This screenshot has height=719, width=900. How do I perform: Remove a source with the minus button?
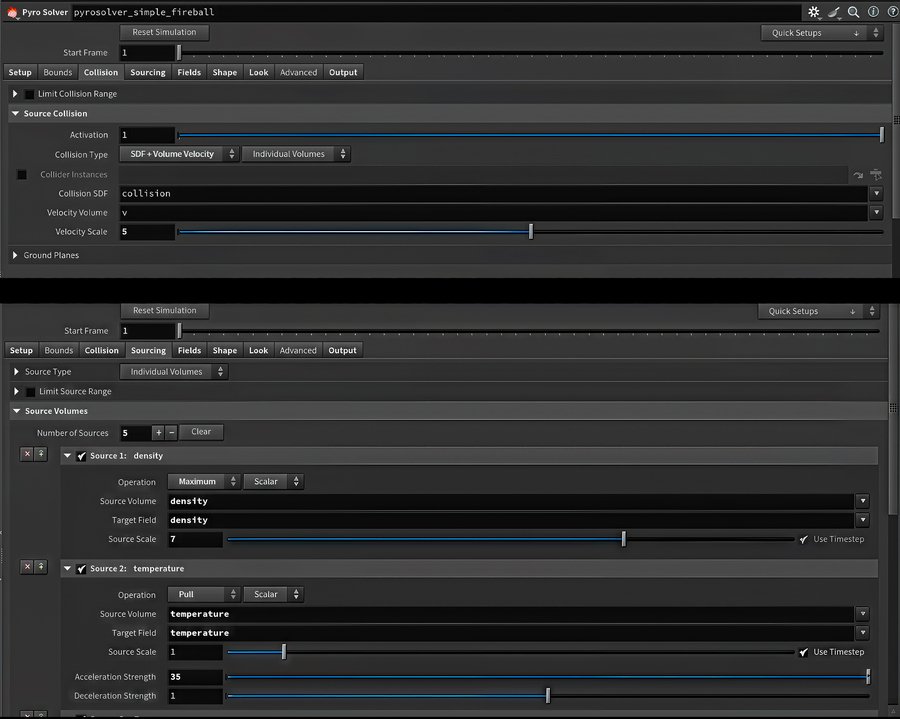171,433
